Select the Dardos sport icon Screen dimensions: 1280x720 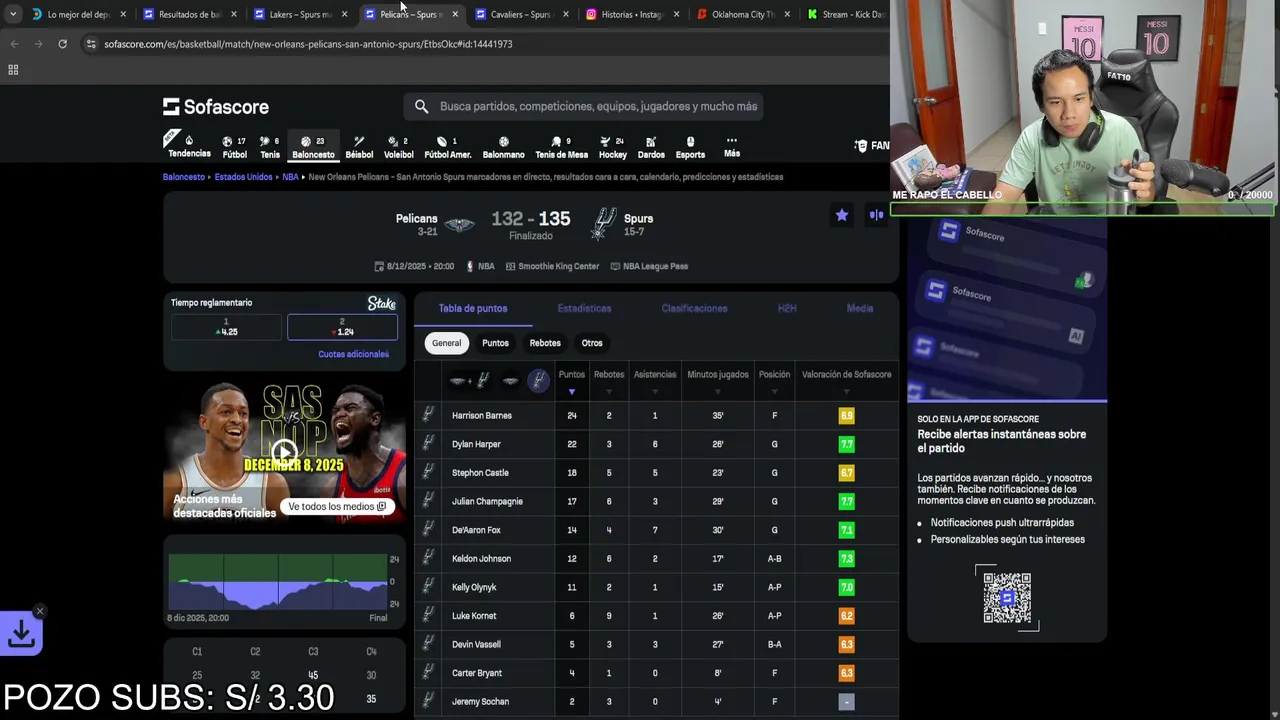coord(651,147)
